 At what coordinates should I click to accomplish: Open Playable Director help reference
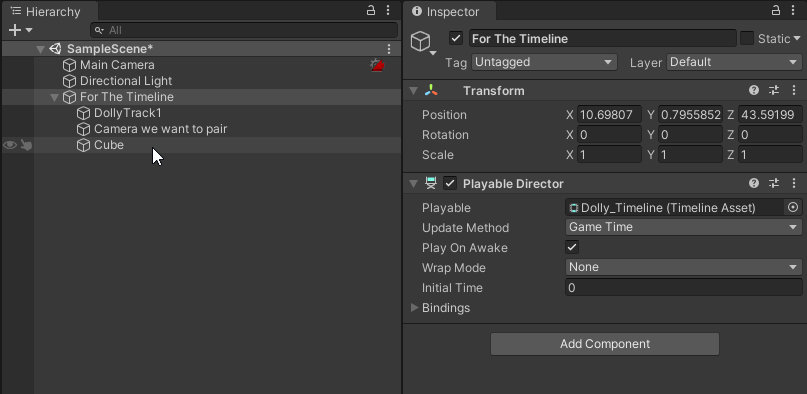point(754,183)
